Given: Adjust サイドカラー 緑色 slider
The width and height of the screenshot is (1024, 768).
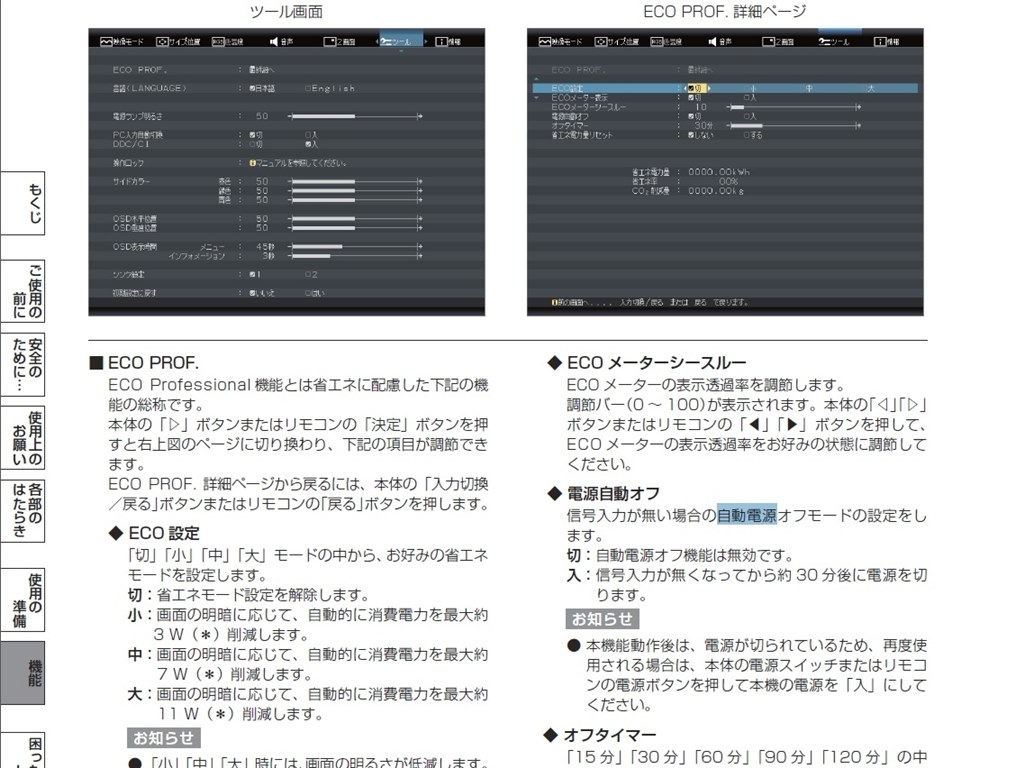Looking at the screenshot, I should [355, 191].
